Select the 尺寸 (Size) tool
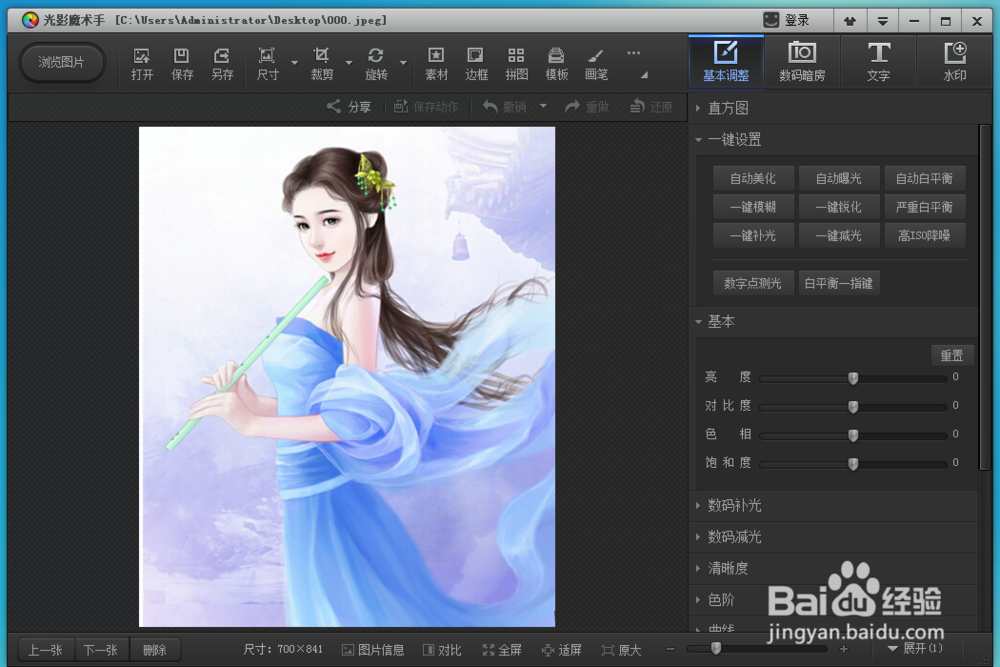This screenshot has height=667, width=1000. coord(267,64)
